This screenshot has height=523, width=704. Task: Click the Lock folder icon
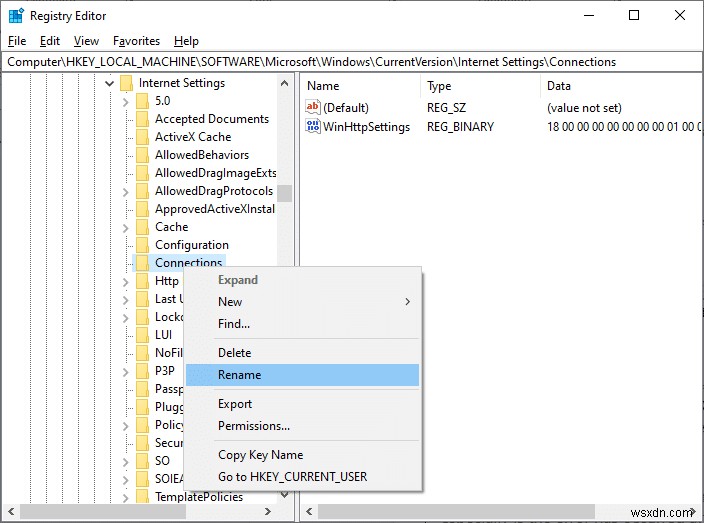(142, 317)
